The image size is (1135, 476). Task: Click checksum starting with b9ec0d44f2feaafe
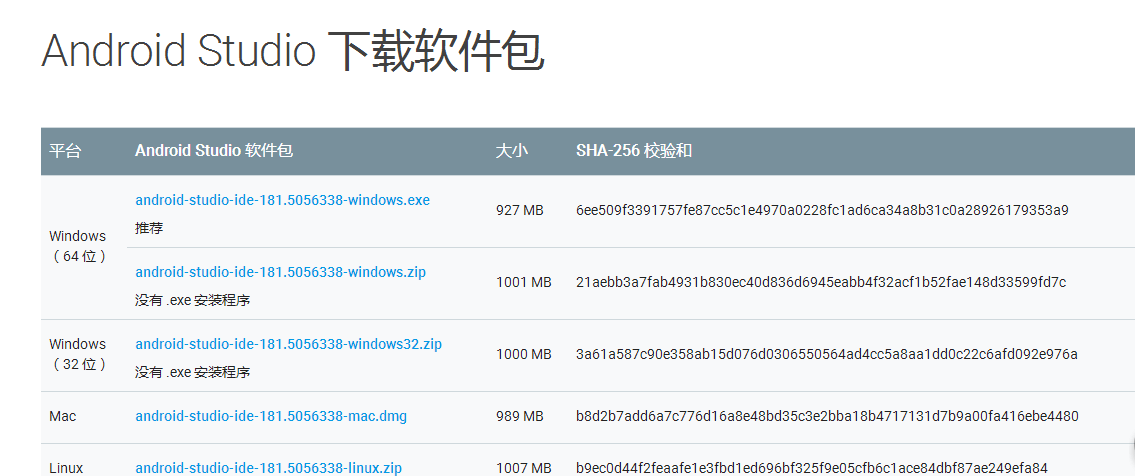click(x=811, y=468)
